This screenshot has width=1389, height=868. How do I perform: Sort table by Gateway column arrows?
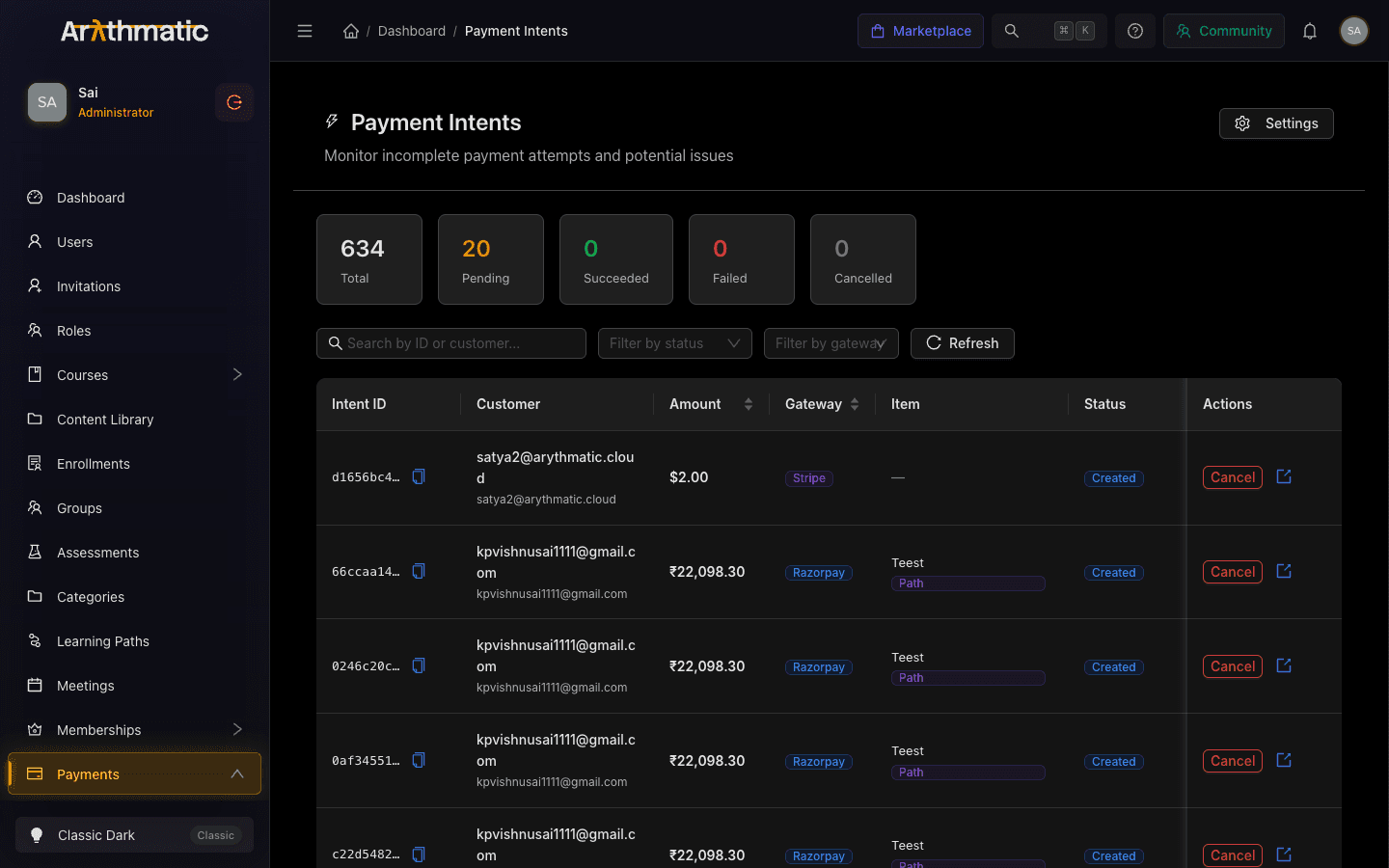855,404
